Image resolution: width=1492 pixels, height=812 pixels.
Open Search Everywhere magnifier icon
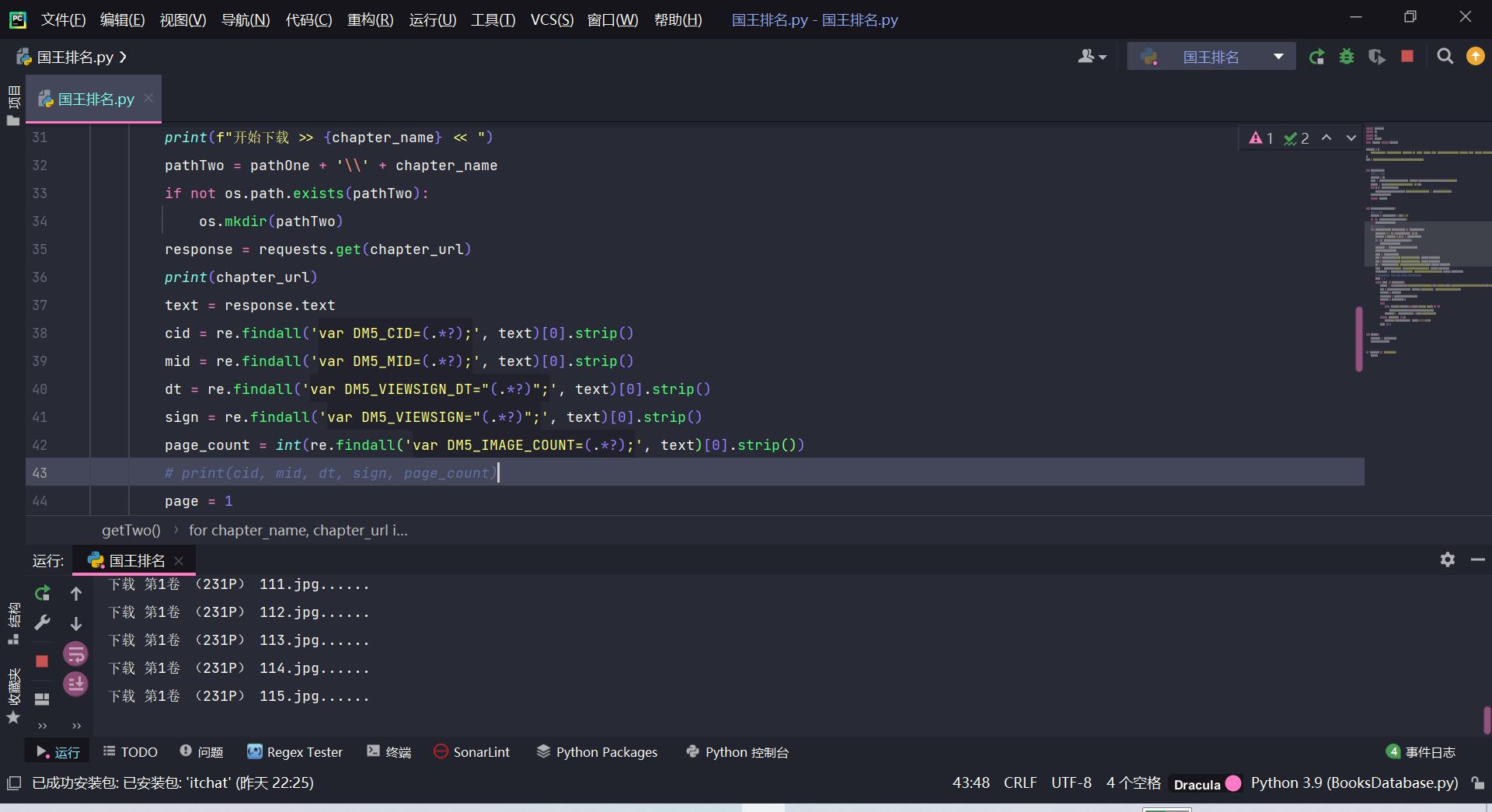pyautogui.click(x=1445, y=57)
